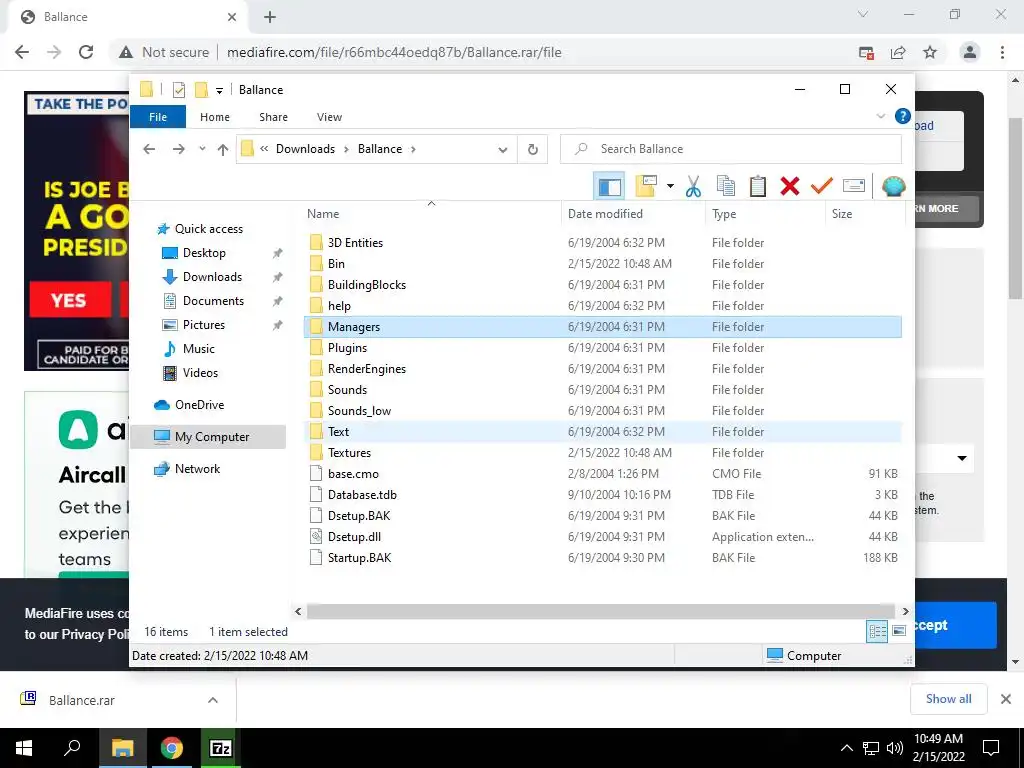Viewport: 1024px width, 768px height.
Task: Open the Chrome three-dot menu
Action: coord(1002,52)
